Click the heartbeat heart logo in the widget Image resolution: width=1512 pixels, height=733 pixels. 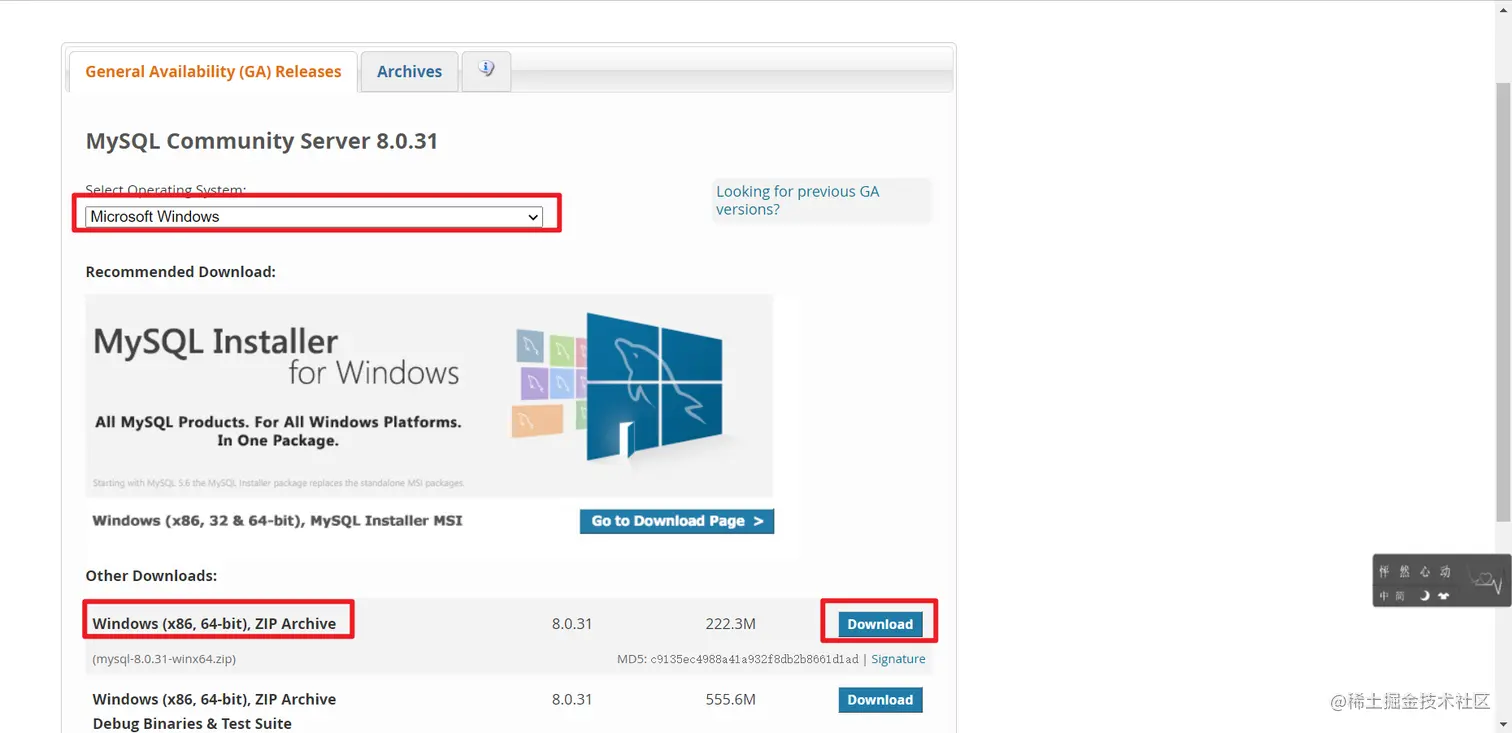[1485, 580]
